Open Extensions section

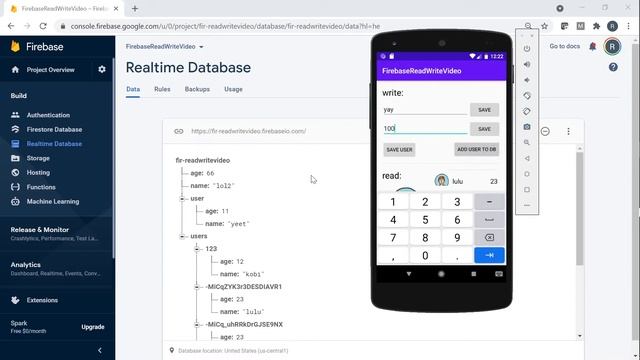(x=42, y=300)
